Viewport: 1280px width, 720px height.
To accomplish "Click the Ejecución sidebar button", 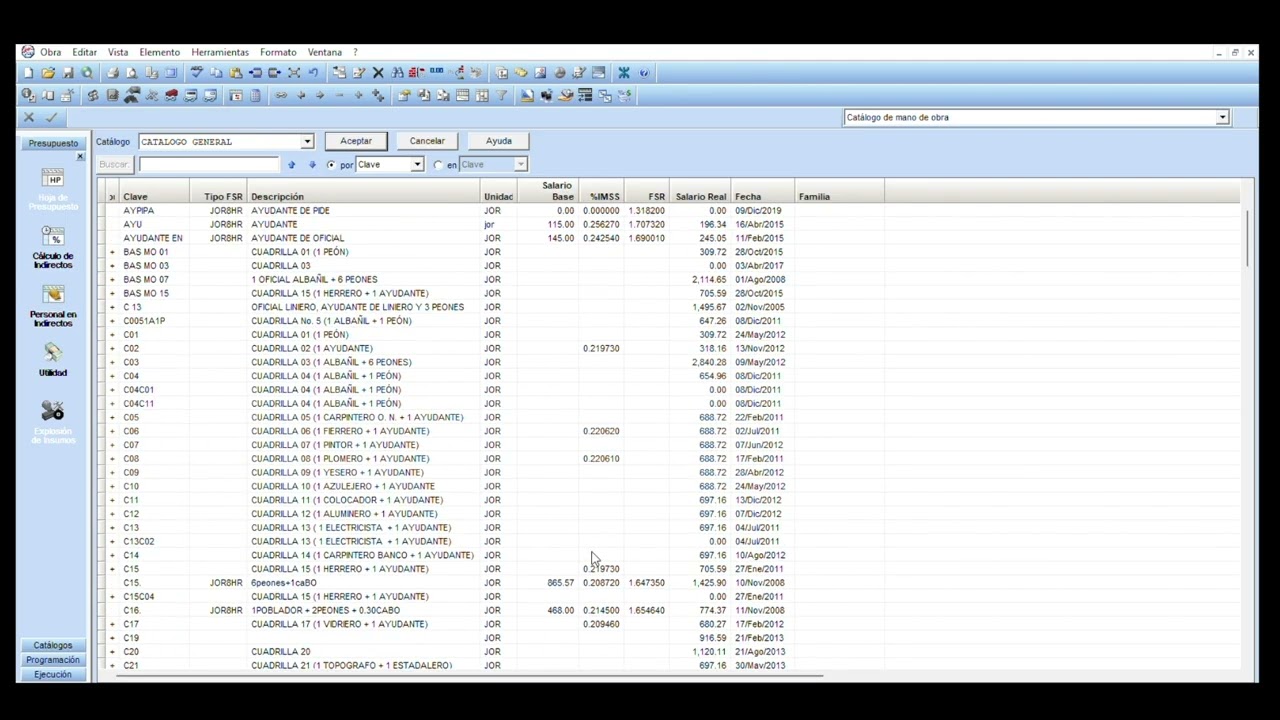I will coord(53,675).
